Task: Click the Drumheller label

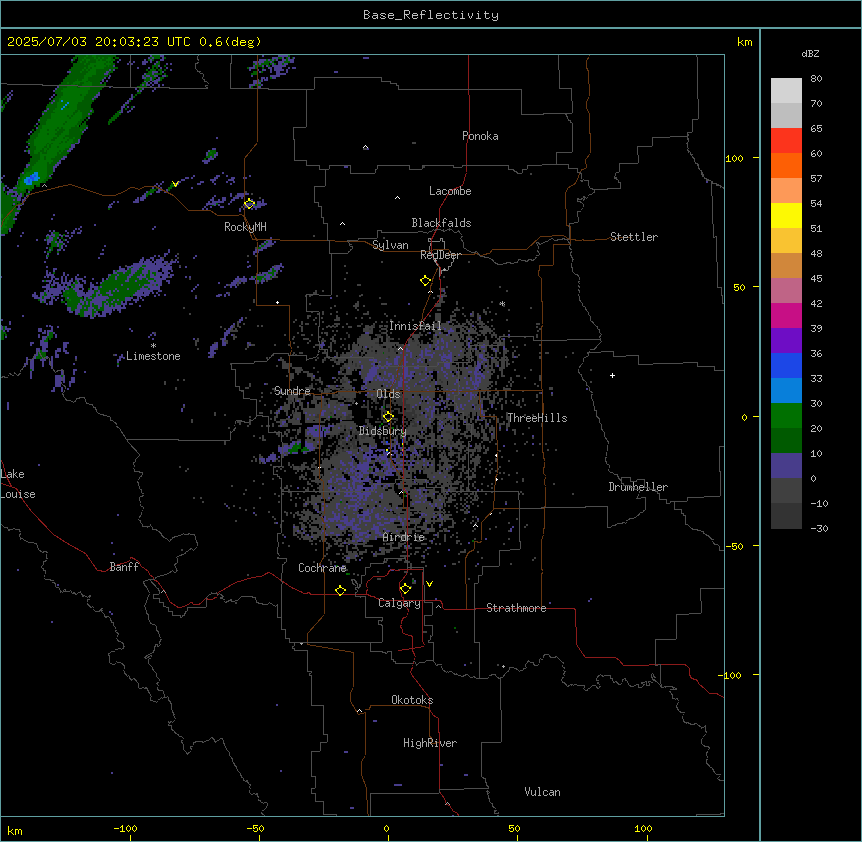Action: point(638,487)
